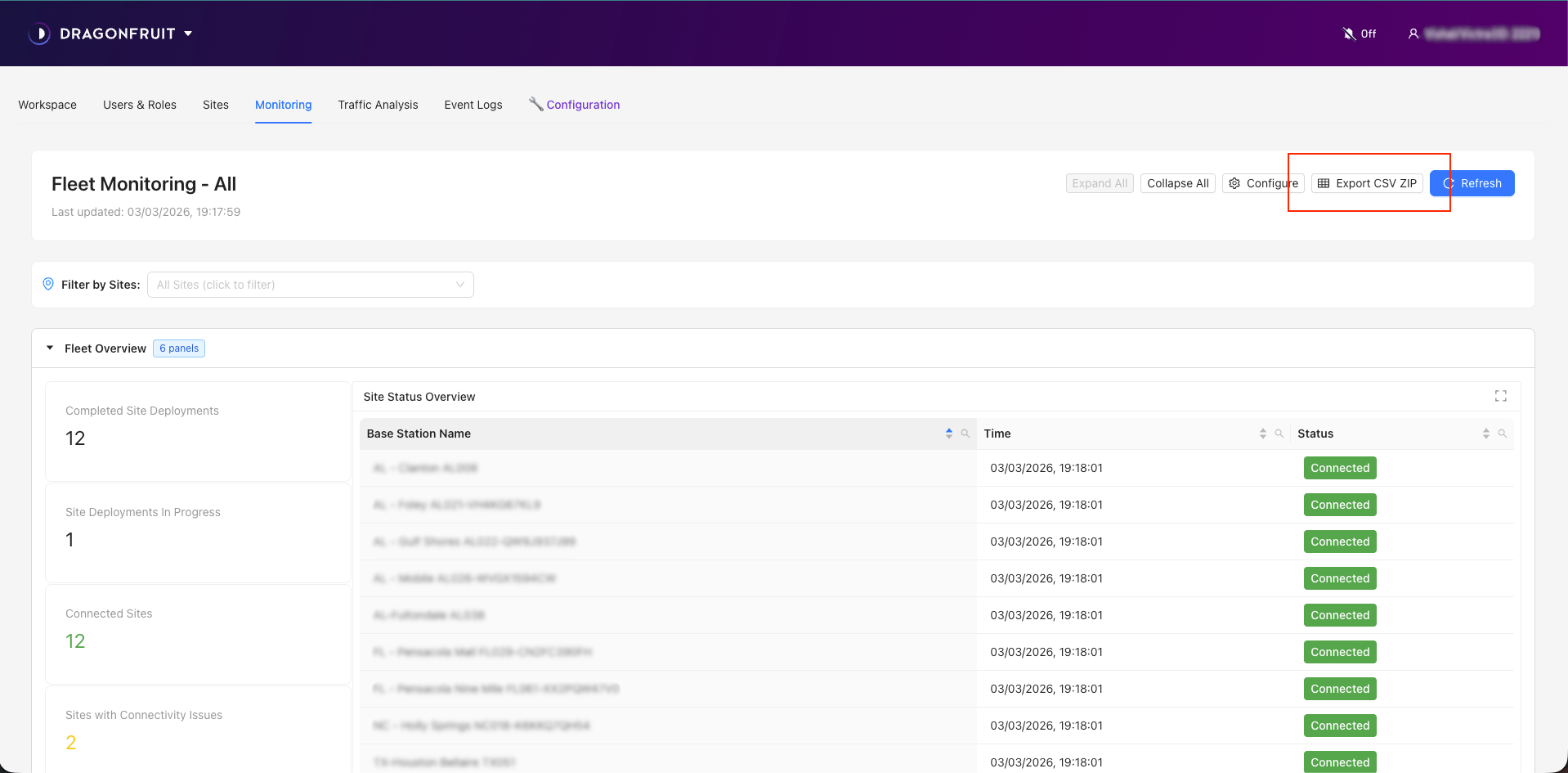Expand Site Status Overview to fullscreen
This screenshot has height=773, width=1568.
click(x=1500, y=396)
